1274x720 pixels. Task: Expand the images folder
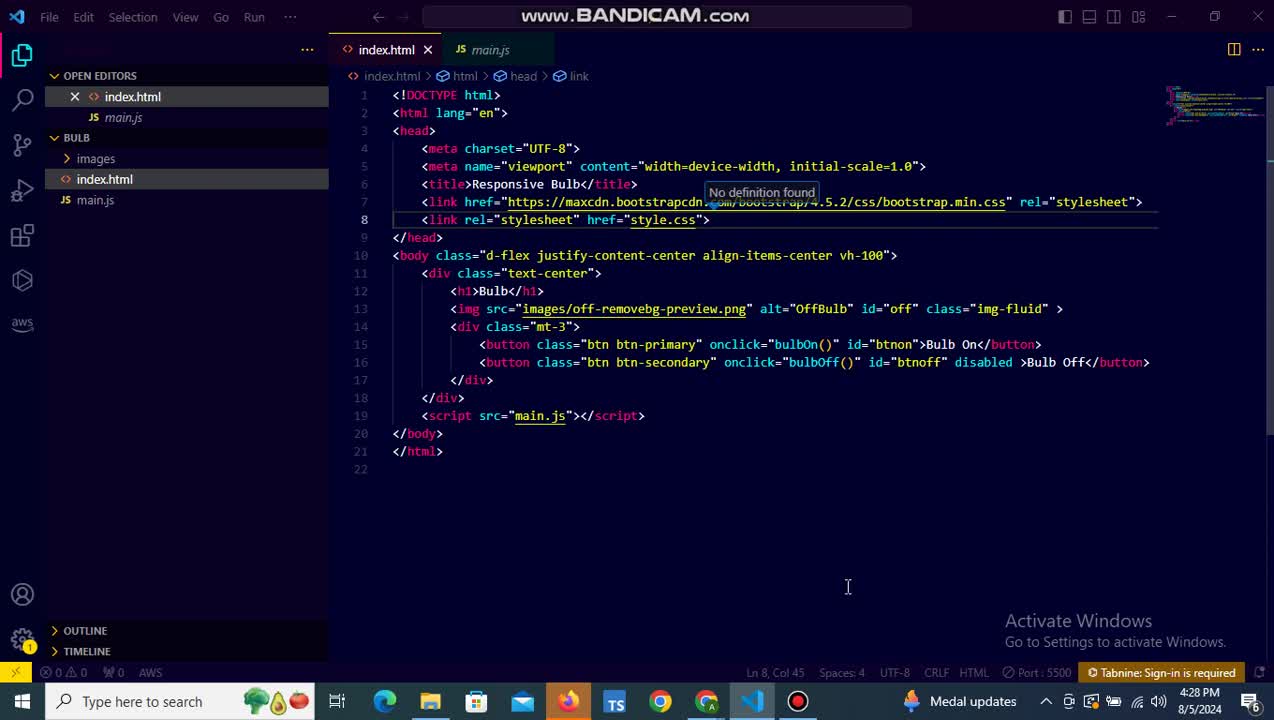click(x=95, y=159)
